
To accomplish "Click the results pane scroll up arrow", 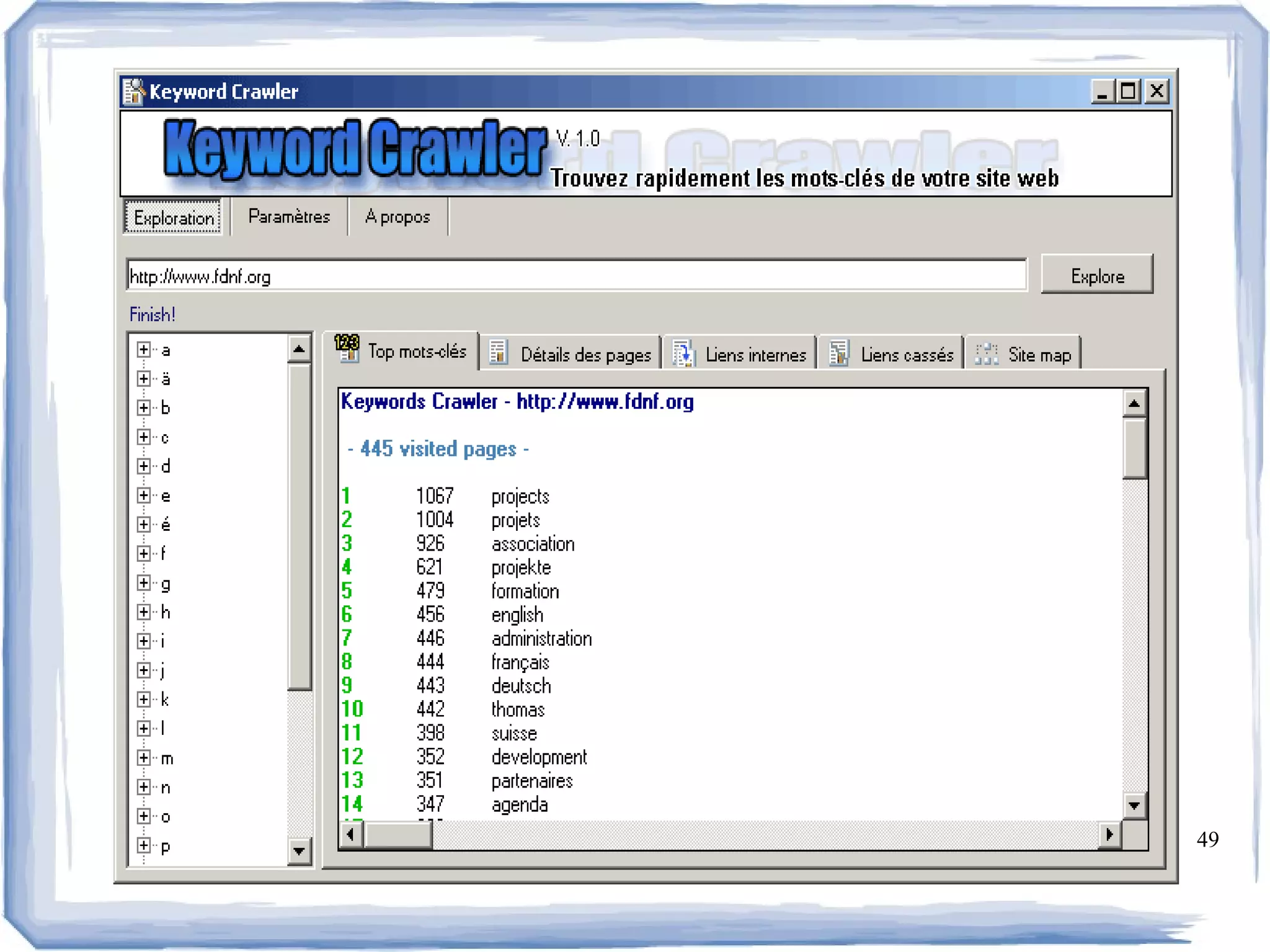I will [1134, 404].
